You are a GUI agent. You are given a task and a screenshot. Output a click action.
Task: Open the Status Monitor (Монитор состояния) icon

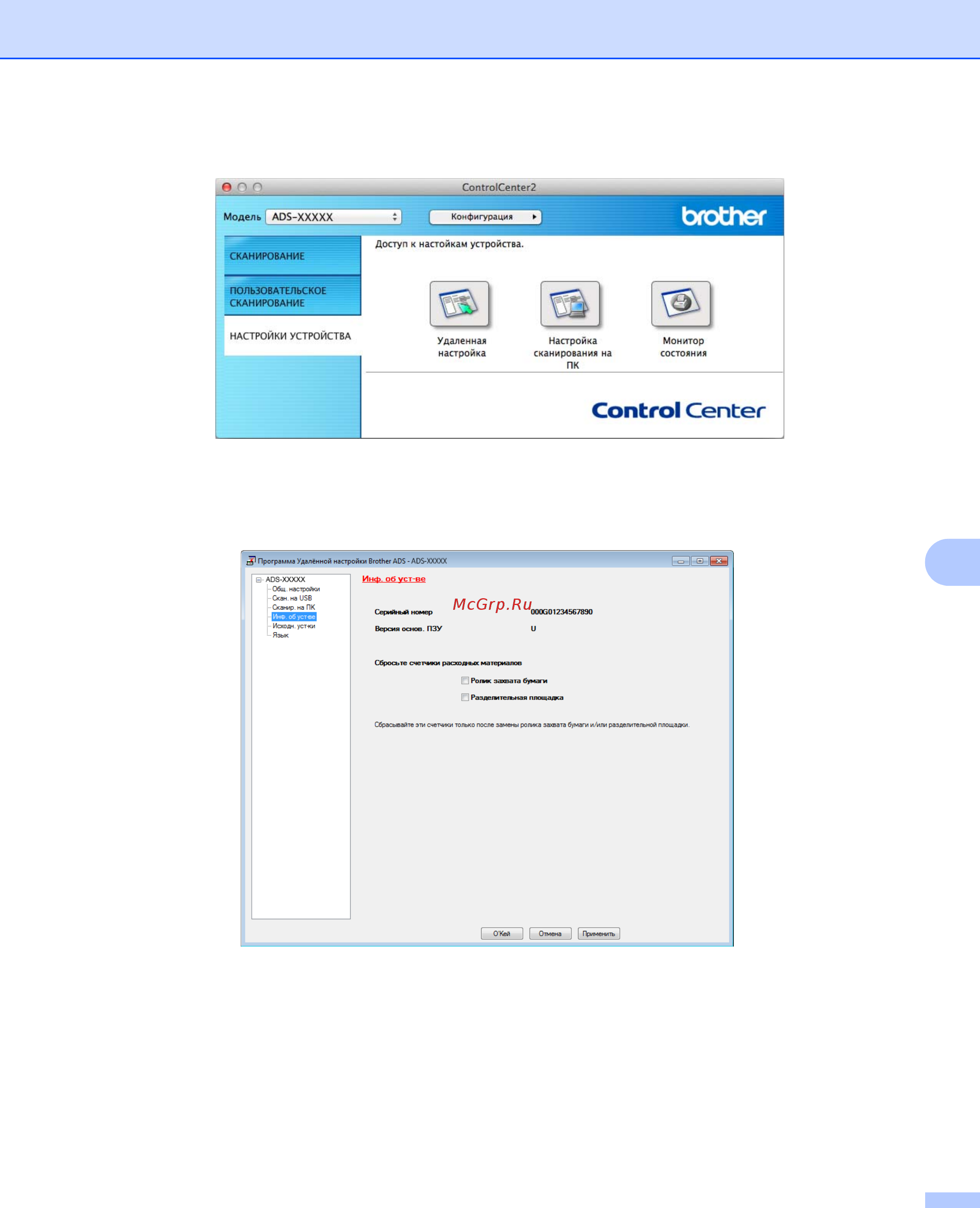point(680,304)
